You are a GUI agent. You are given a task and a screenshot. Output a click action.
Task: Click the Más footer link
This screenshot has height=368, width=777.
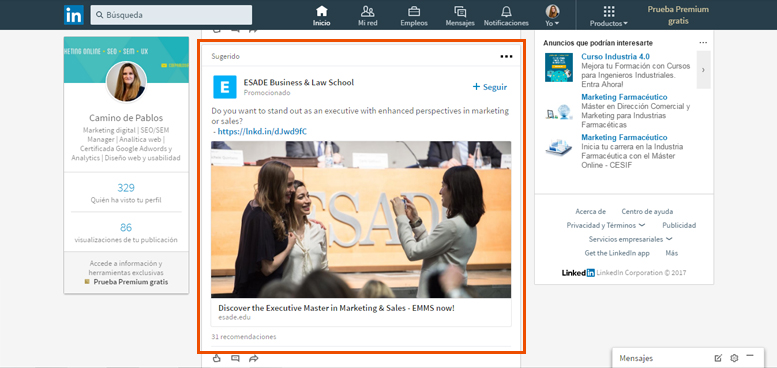[671, 253]
